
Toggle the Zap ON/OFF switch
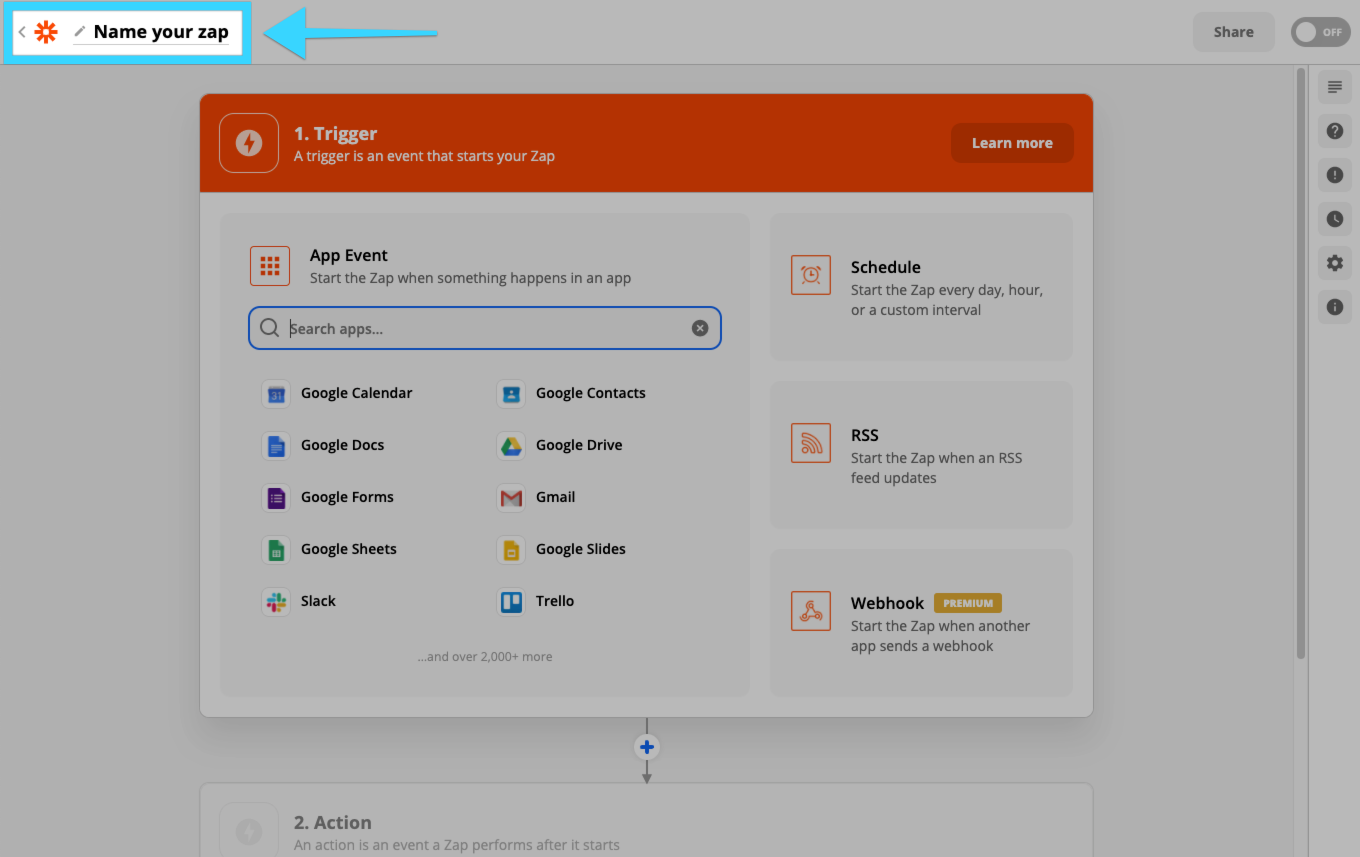tap(1320, 32)
